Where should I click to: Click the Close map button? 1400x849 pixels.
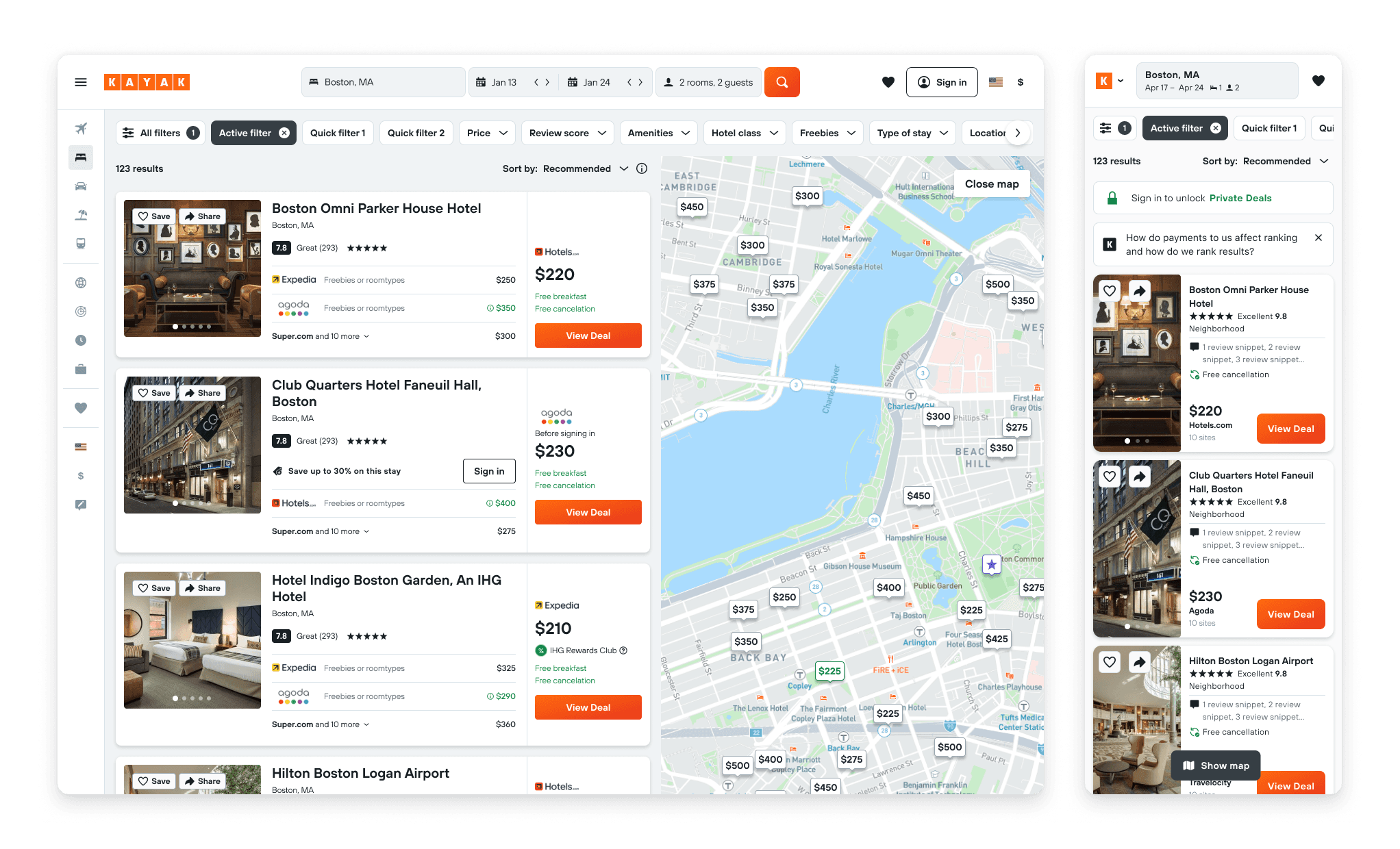pos(991,183)
